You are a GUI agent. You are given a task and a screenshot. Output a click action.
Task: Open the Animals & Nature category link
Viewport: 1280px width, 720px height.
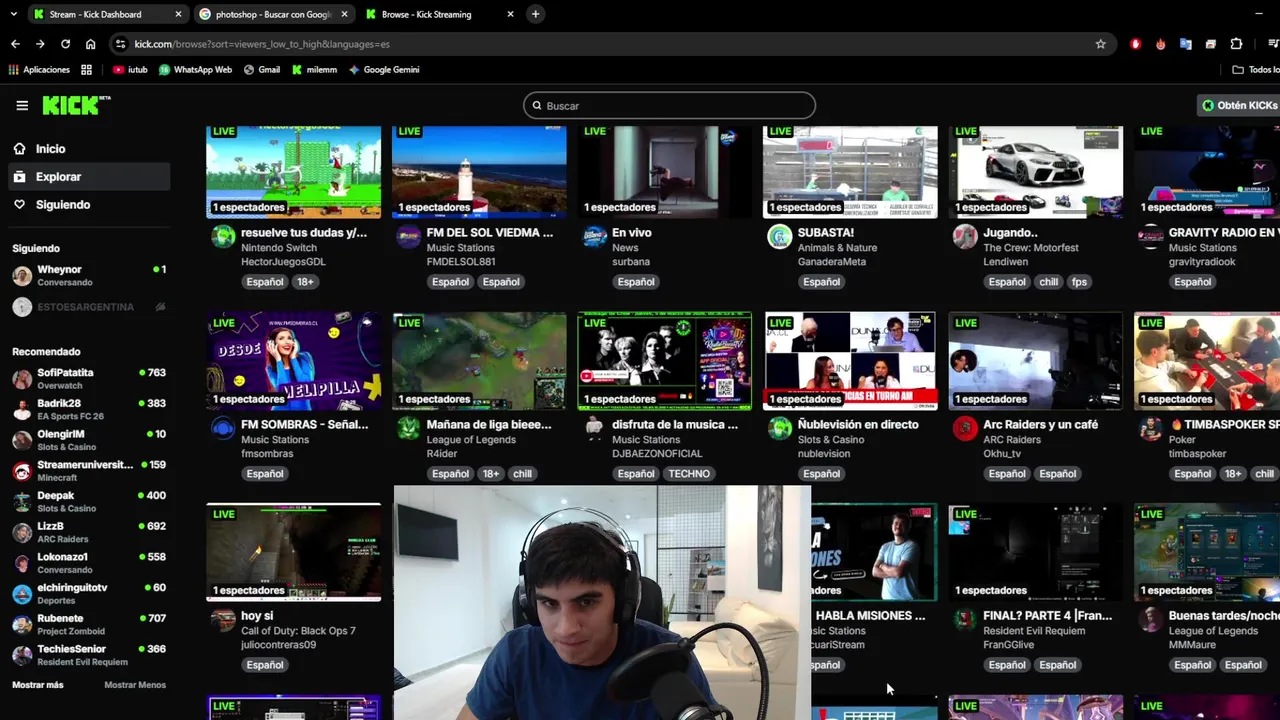pyautogui.click(x=837, y=248)
